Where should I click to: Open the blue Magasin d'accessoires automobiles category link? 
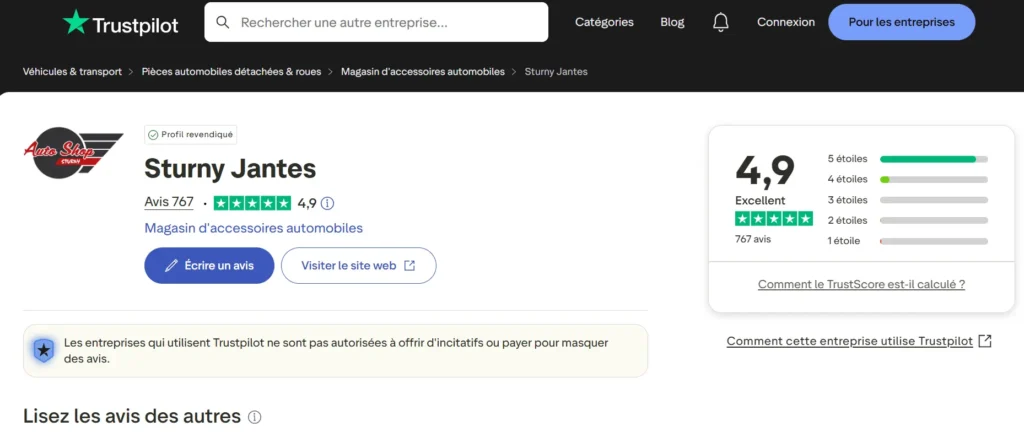pyautogui.click(x=253, y=228)
